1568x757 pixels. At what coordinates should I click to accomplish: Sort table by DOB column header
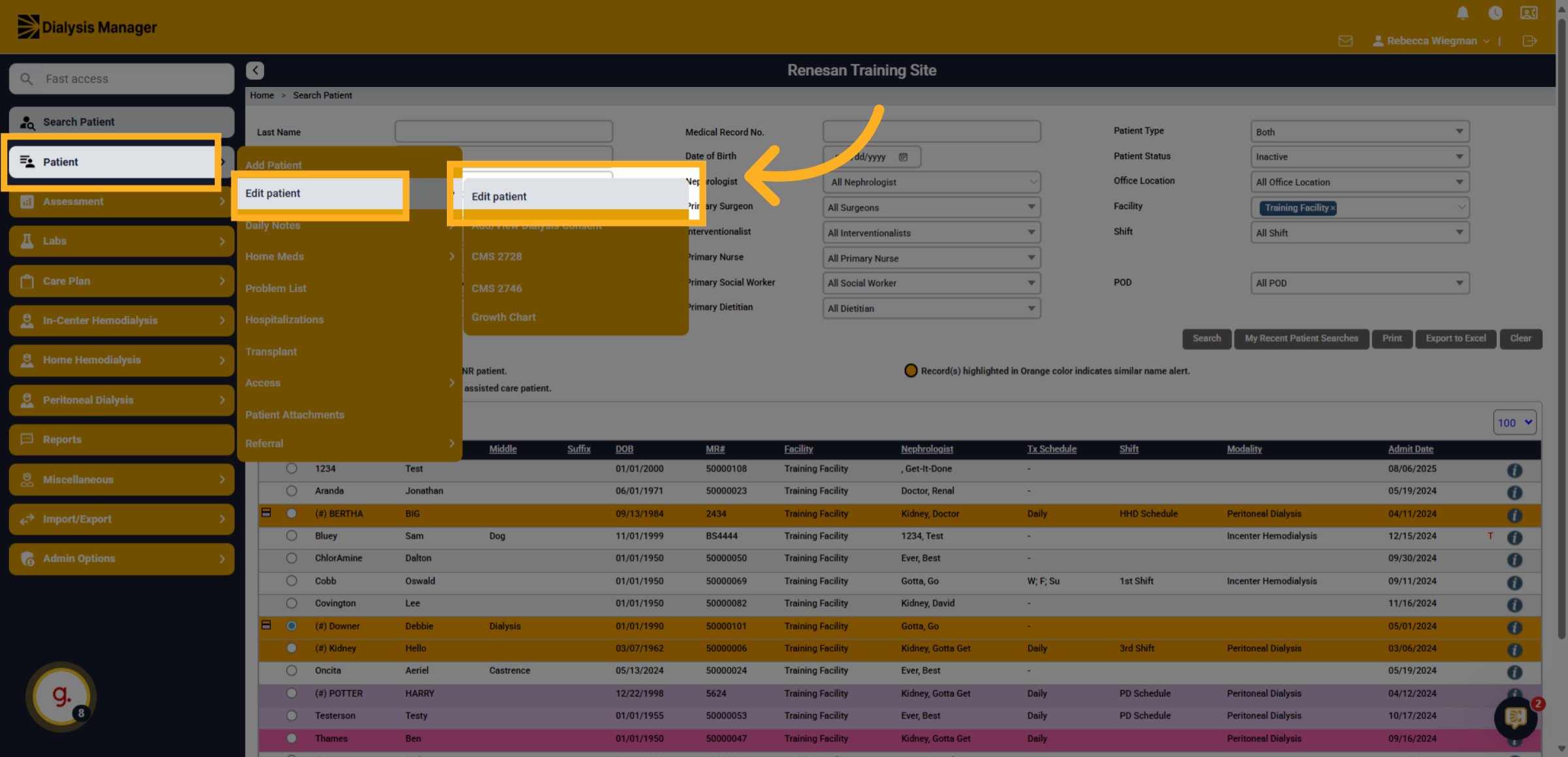click(624, 449)
